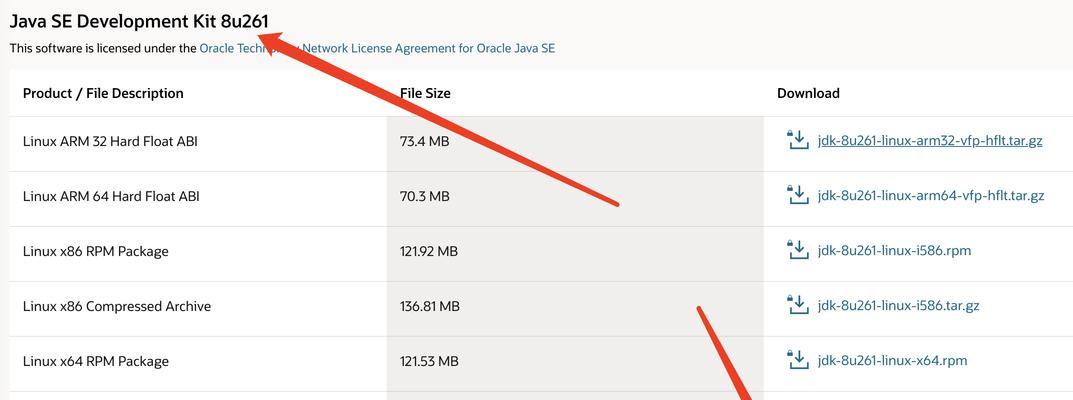1073x400 pixels.
Task: Open Oracle Technology Network License Agreement link
Action: [x=377, y=49]
